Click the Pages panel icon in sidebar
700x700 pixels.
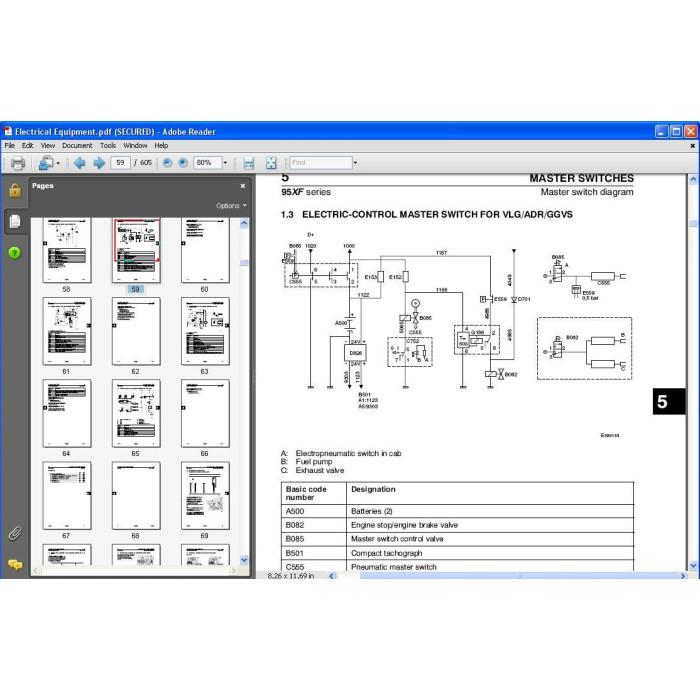tap(15, 221)
